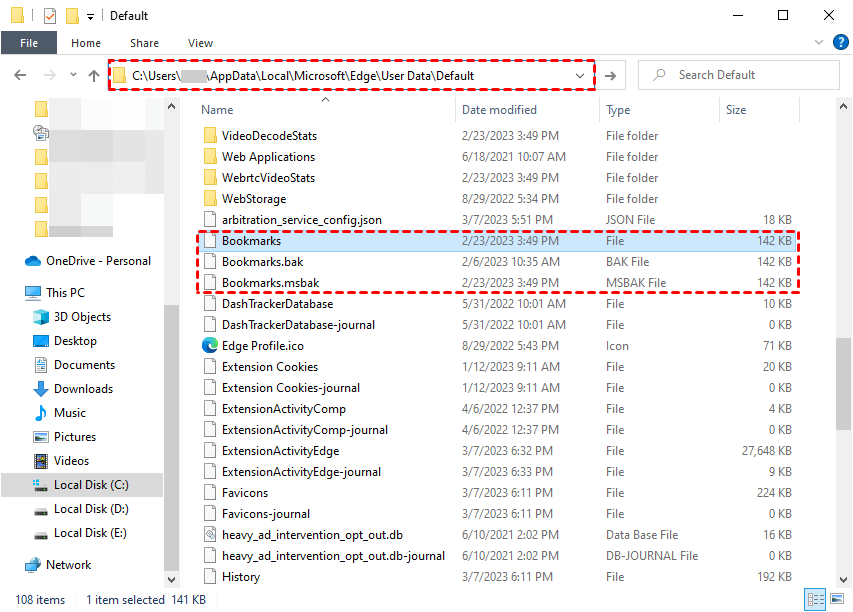Sort by the Size column header
Image resolution: width=853 pixels, height=612 pixels.
(735, 110)
